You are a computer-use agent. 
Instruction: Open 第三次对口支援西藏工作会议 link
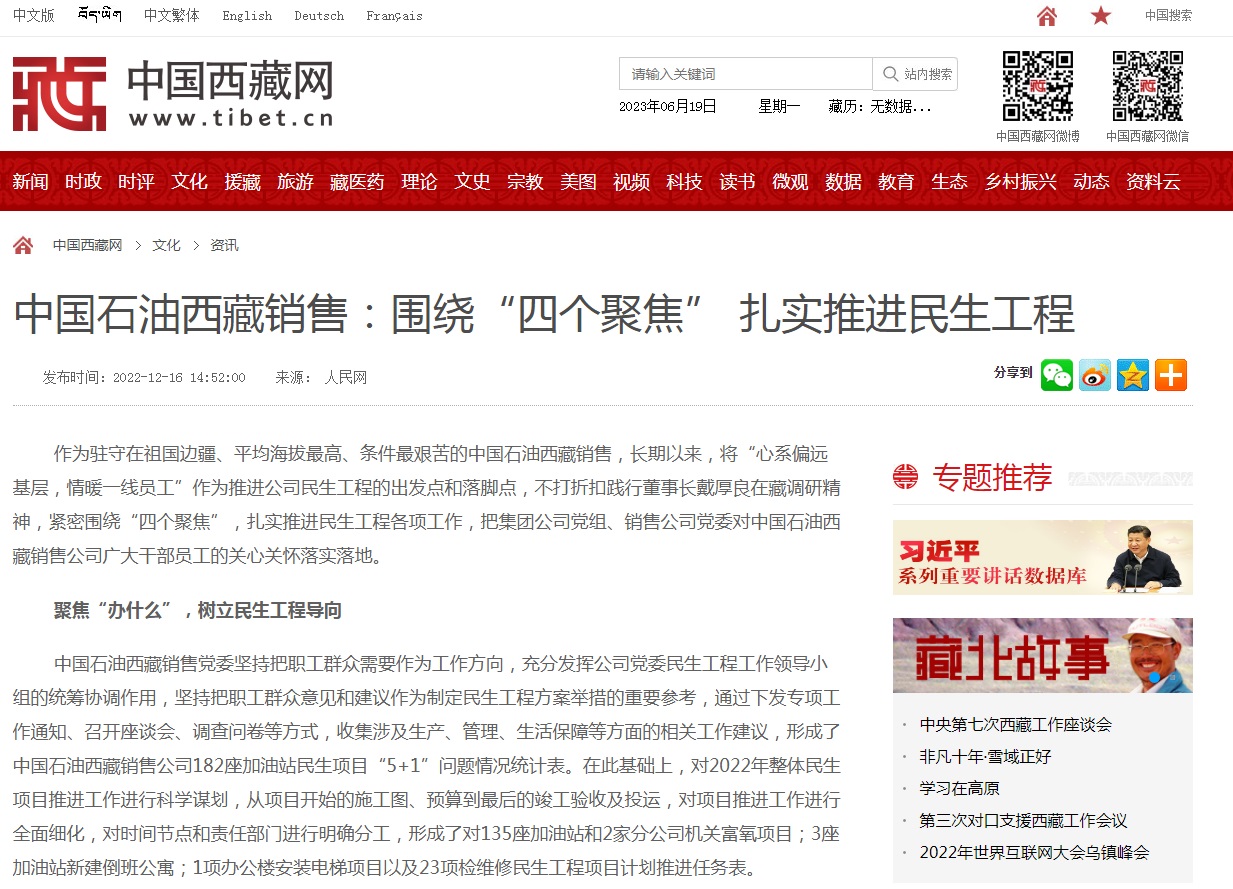click(x=1024, y=820)
